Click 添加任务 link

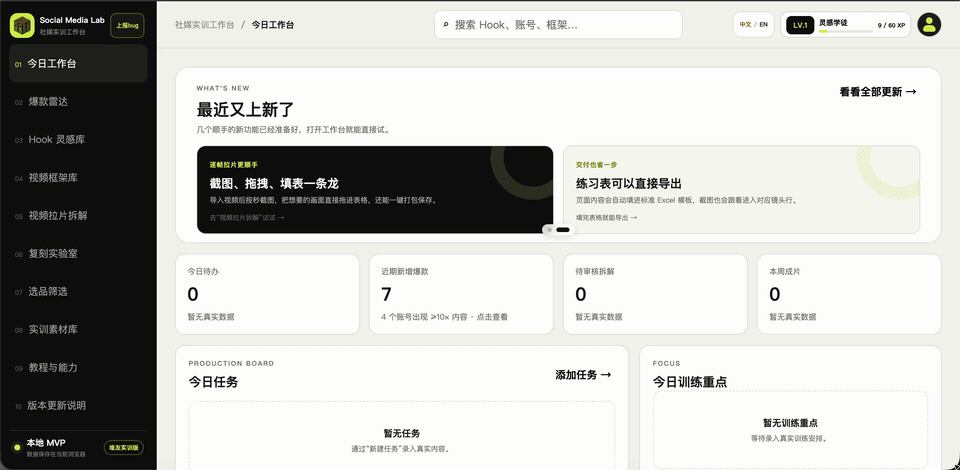tap(583, 375)
